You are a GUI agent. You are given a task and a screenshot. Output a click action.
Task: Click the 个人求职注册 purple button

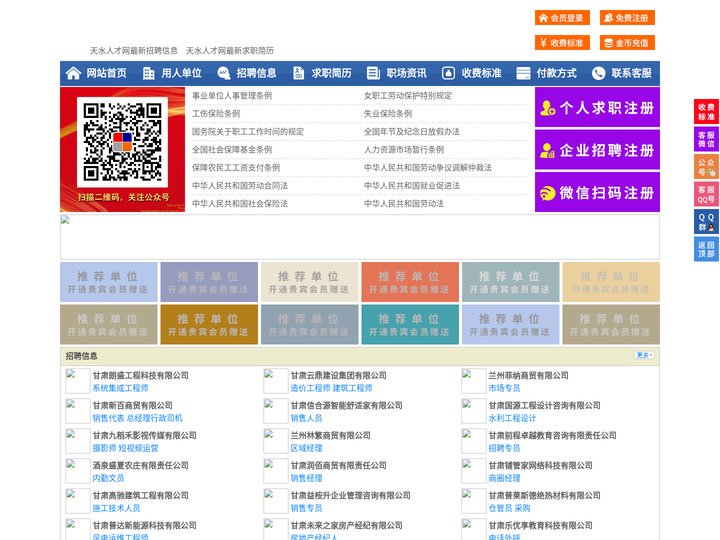pyautogui.click(x=597, y=107)
